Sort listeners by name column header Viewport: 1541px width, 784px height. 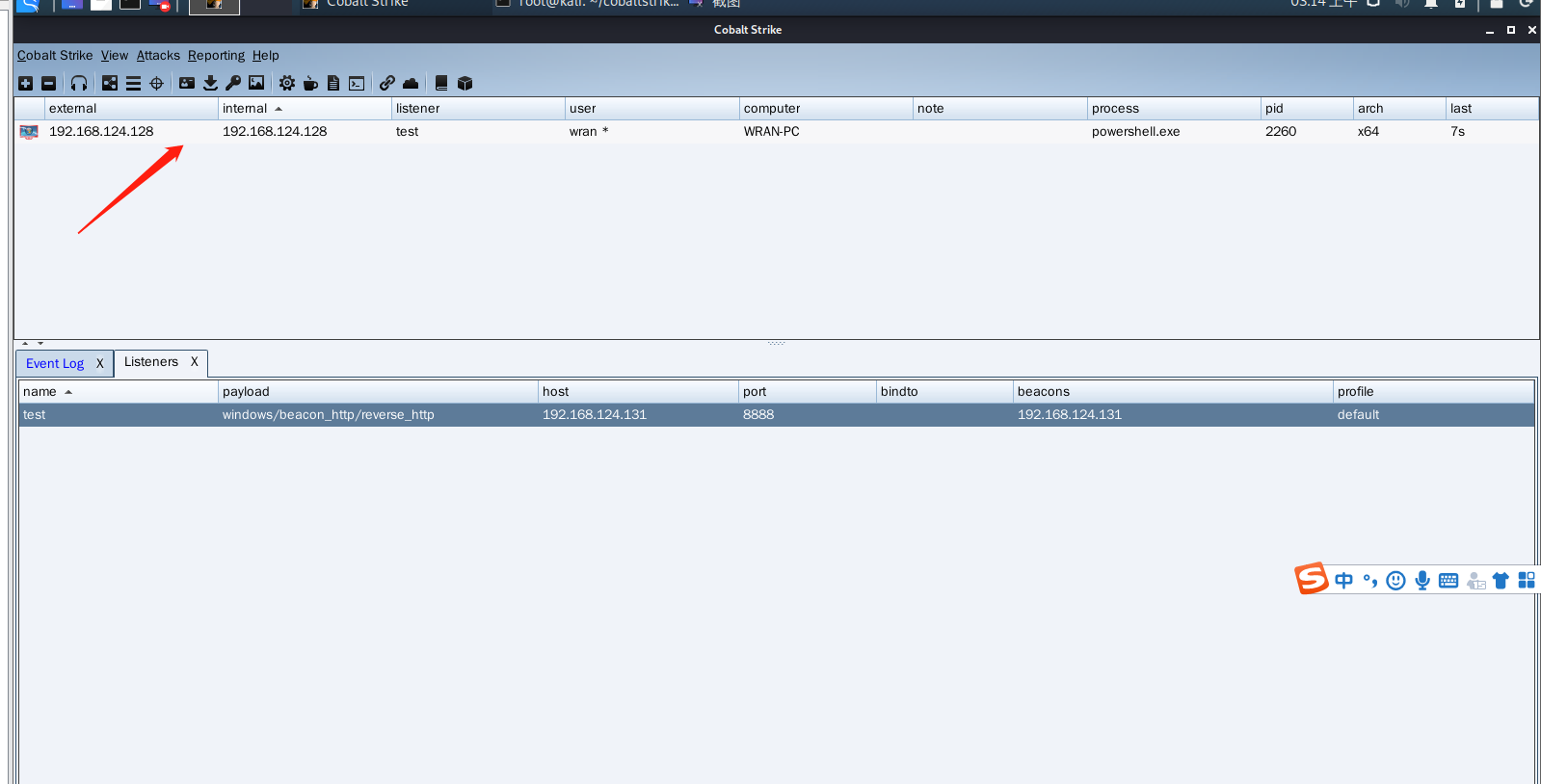(119, 392)
